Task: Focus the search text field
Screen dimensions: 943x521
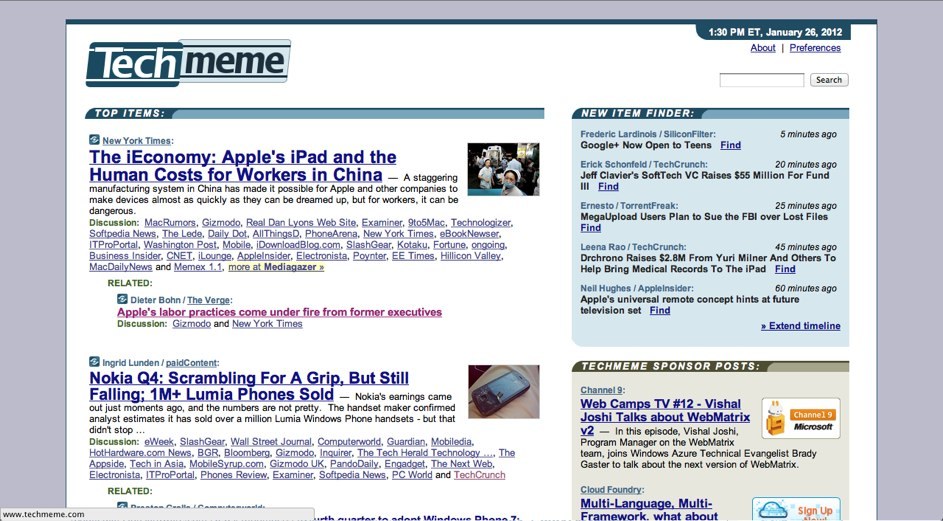Action: coord(761,80)
